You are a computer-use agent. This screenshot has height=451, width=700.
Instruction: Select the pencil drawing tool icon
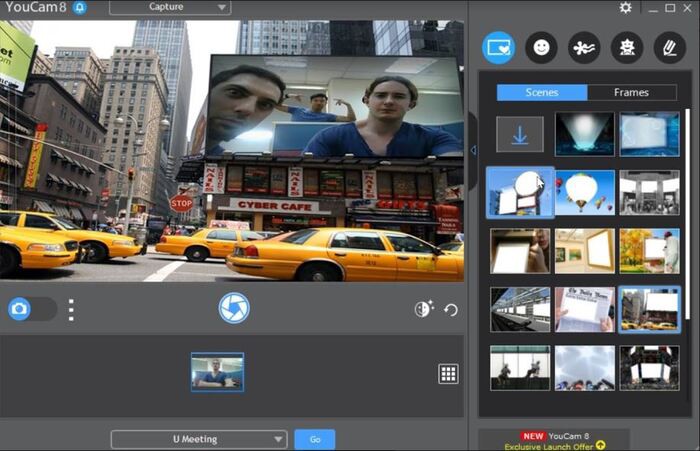tap(668, 47)
